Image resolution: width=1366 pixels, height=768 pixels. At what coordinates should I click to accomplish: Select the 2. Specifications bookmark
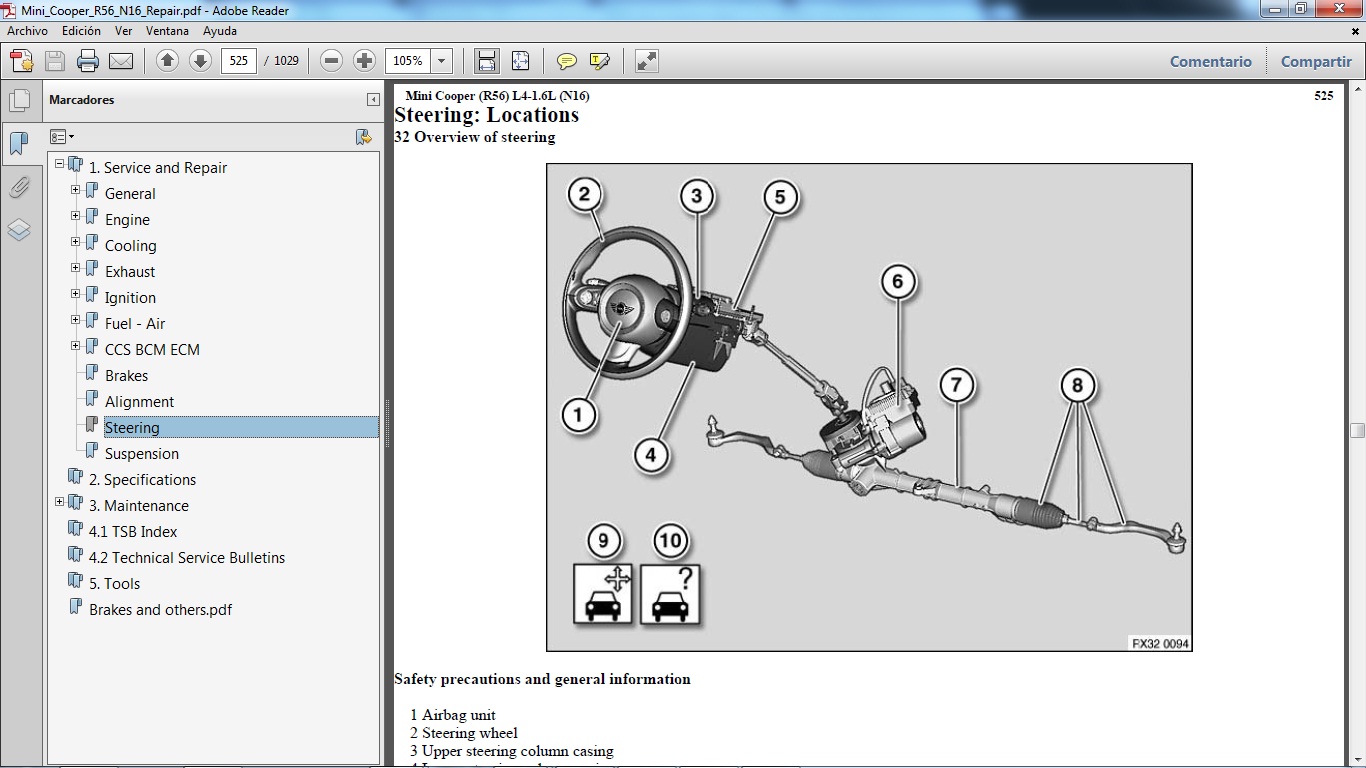(x=142, y=480)
